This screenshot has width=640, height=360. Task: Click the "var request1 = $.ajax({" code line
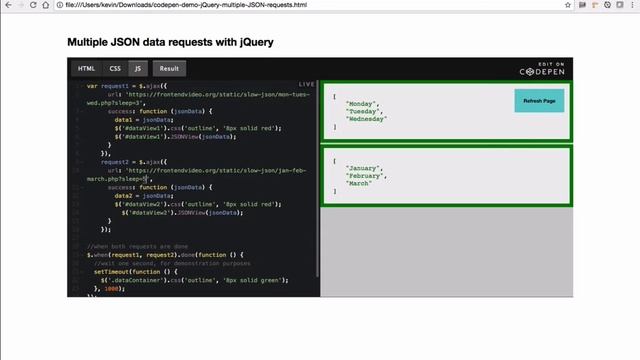pyautogui.click(x=127, y=86)
